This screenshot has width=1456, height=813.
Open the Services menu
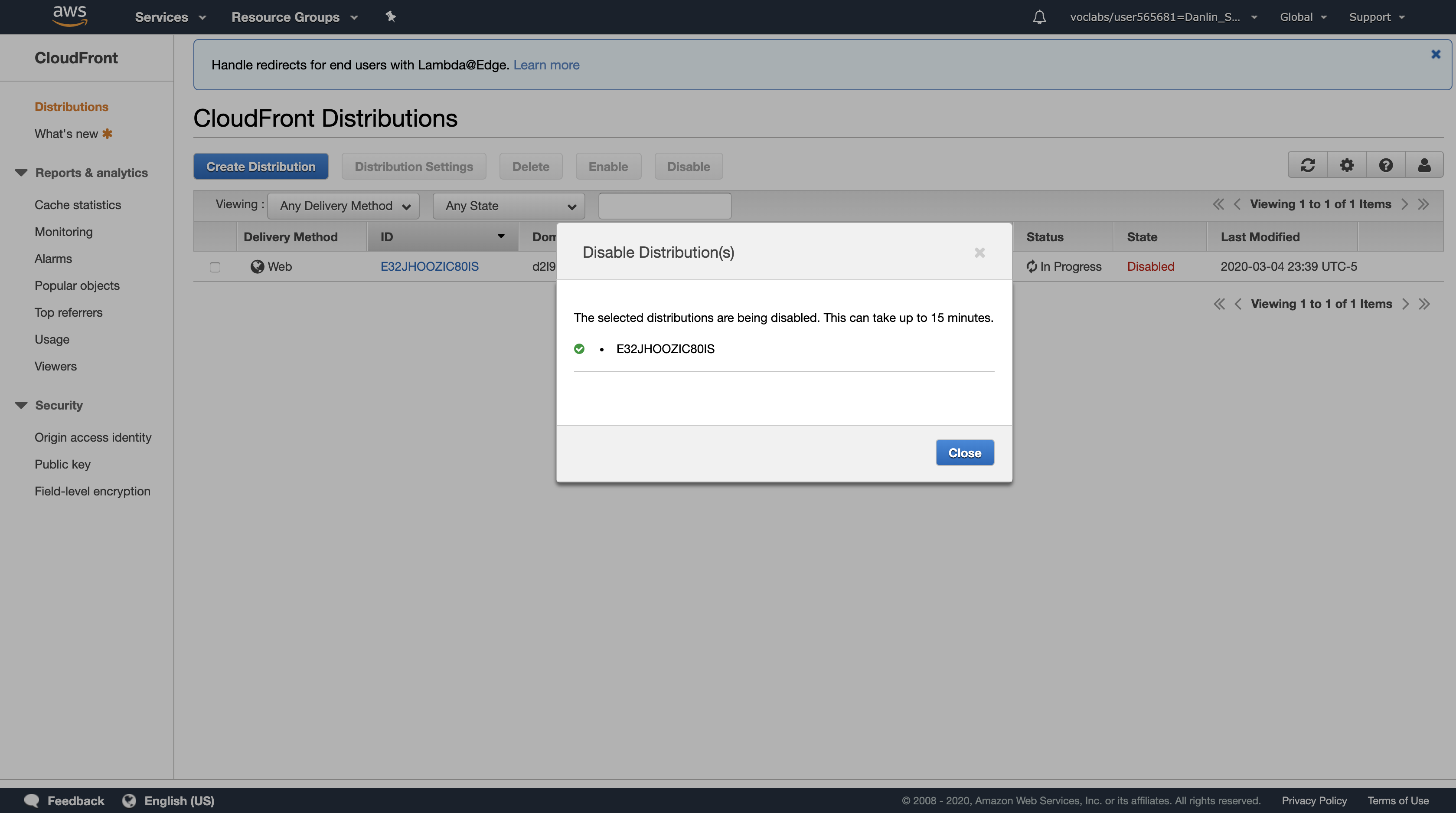click(x=170, y=17)
